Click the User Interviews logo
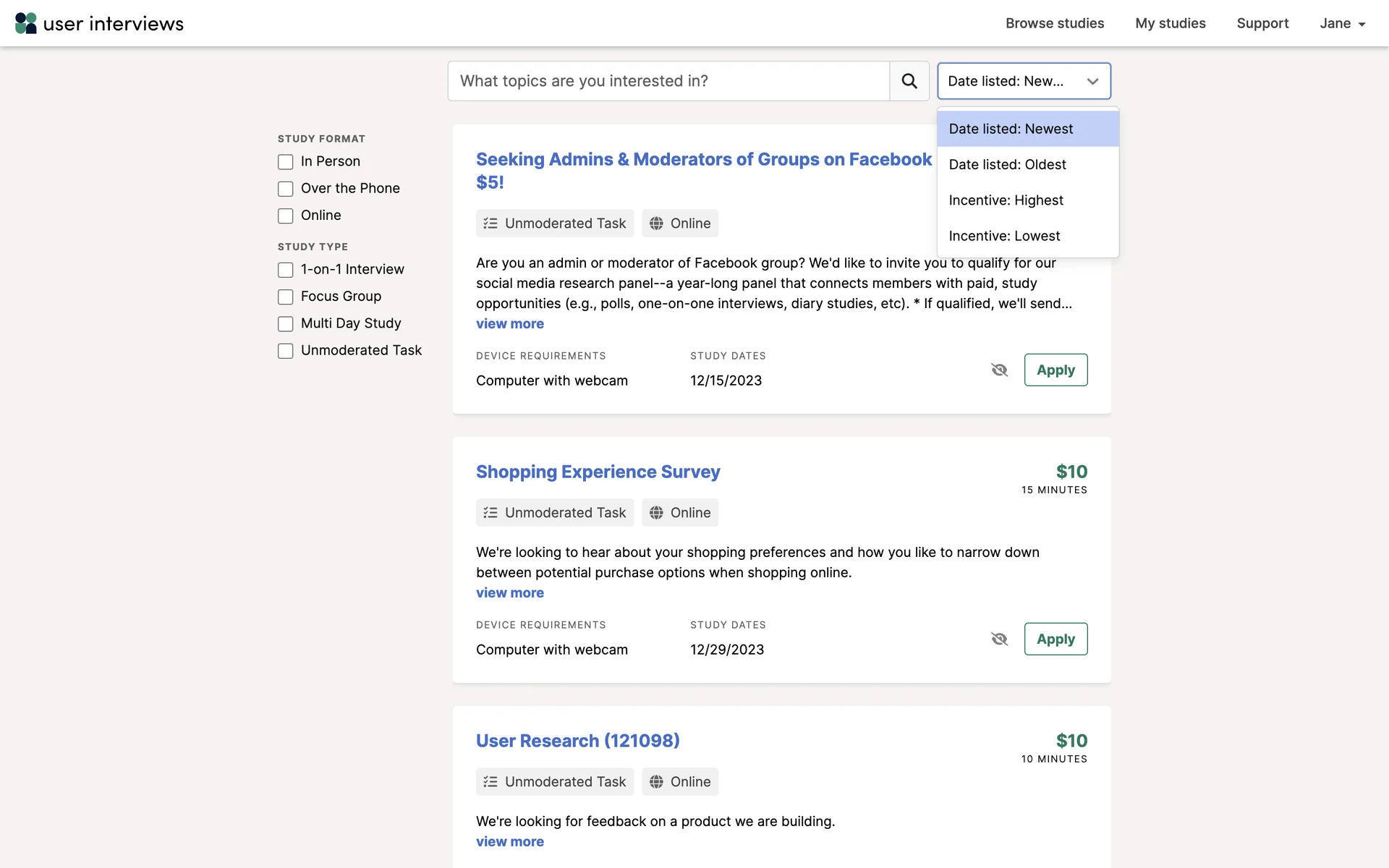This screenshot has width=1389, height=868. (x=99, y=23)
